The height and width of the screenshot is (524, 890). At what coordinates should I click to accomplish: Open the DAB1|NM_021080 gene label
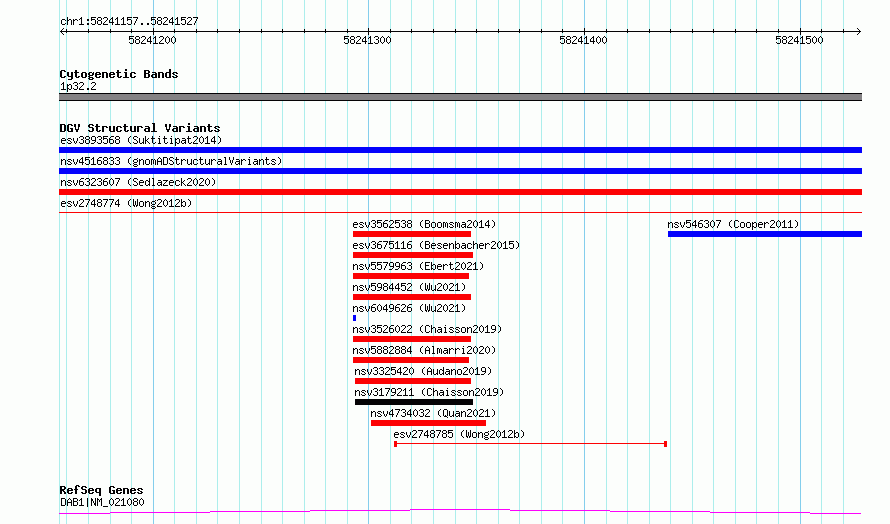tap(102, 502)
